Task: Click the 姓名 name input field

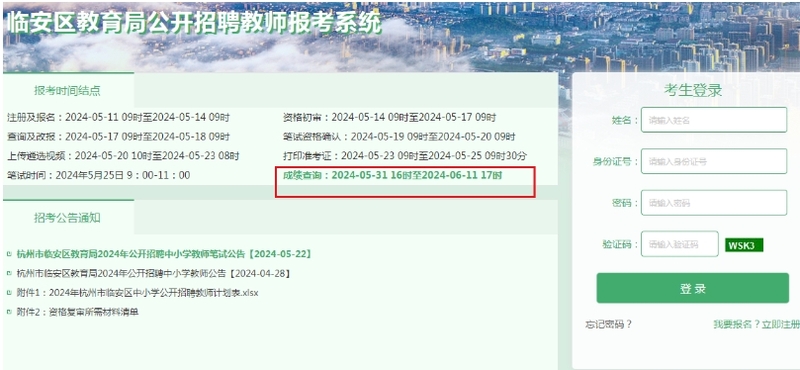Action: (714, 120)
